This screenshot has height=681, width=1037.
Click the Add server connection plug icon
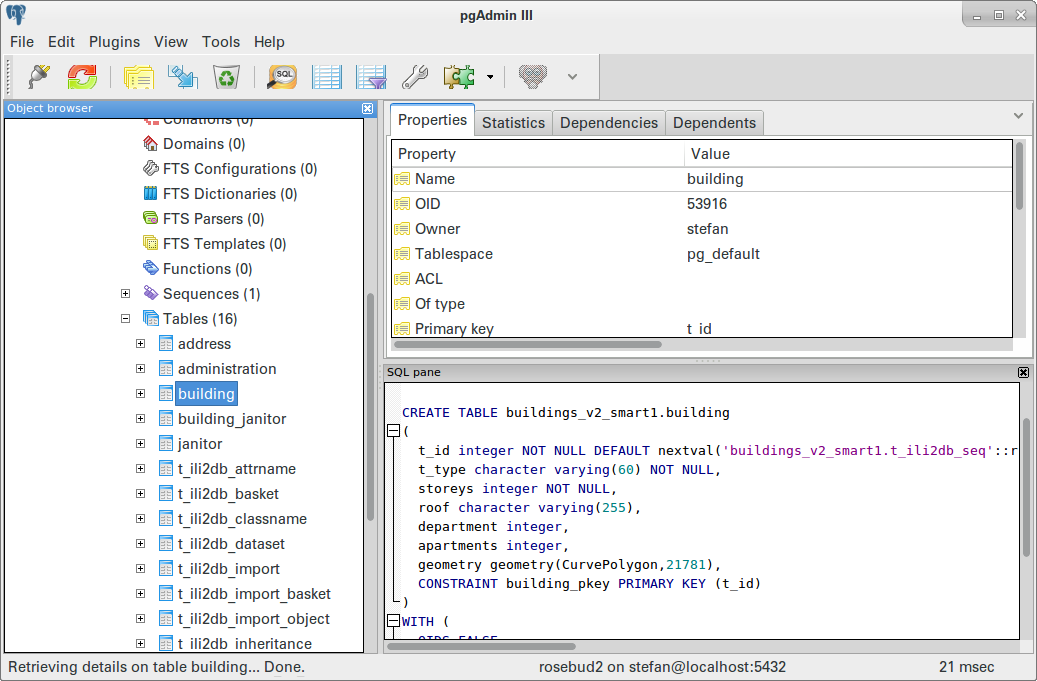[39, 77]
